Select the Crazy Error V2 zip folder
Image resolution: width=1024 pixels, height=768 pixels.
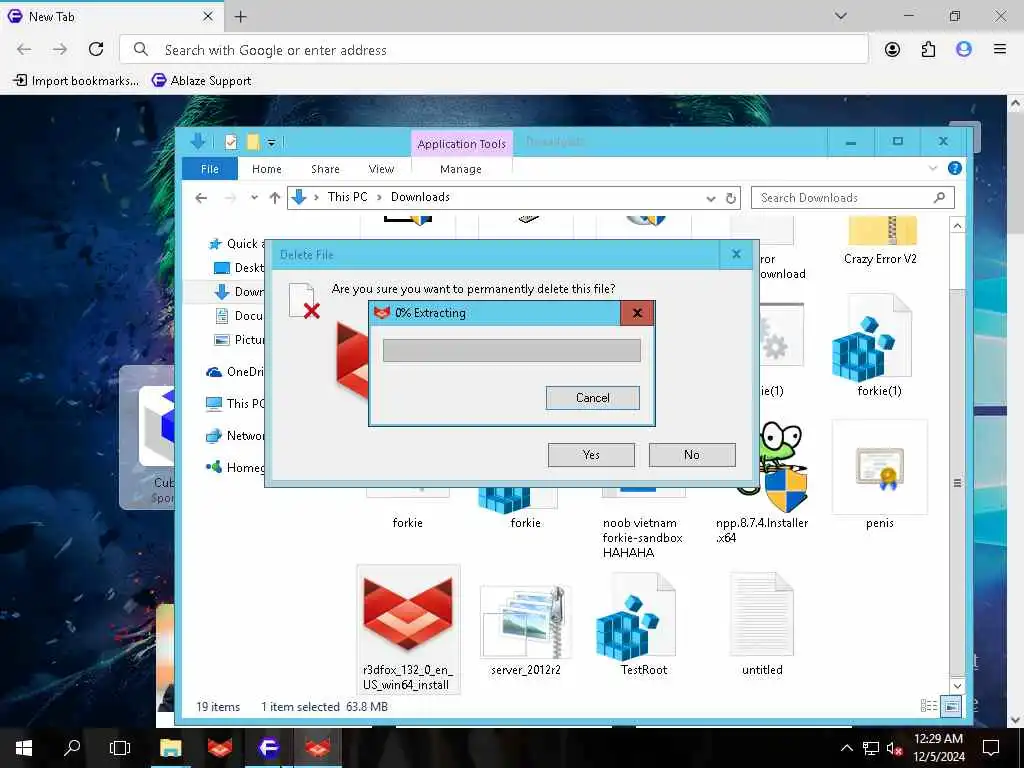880,242
